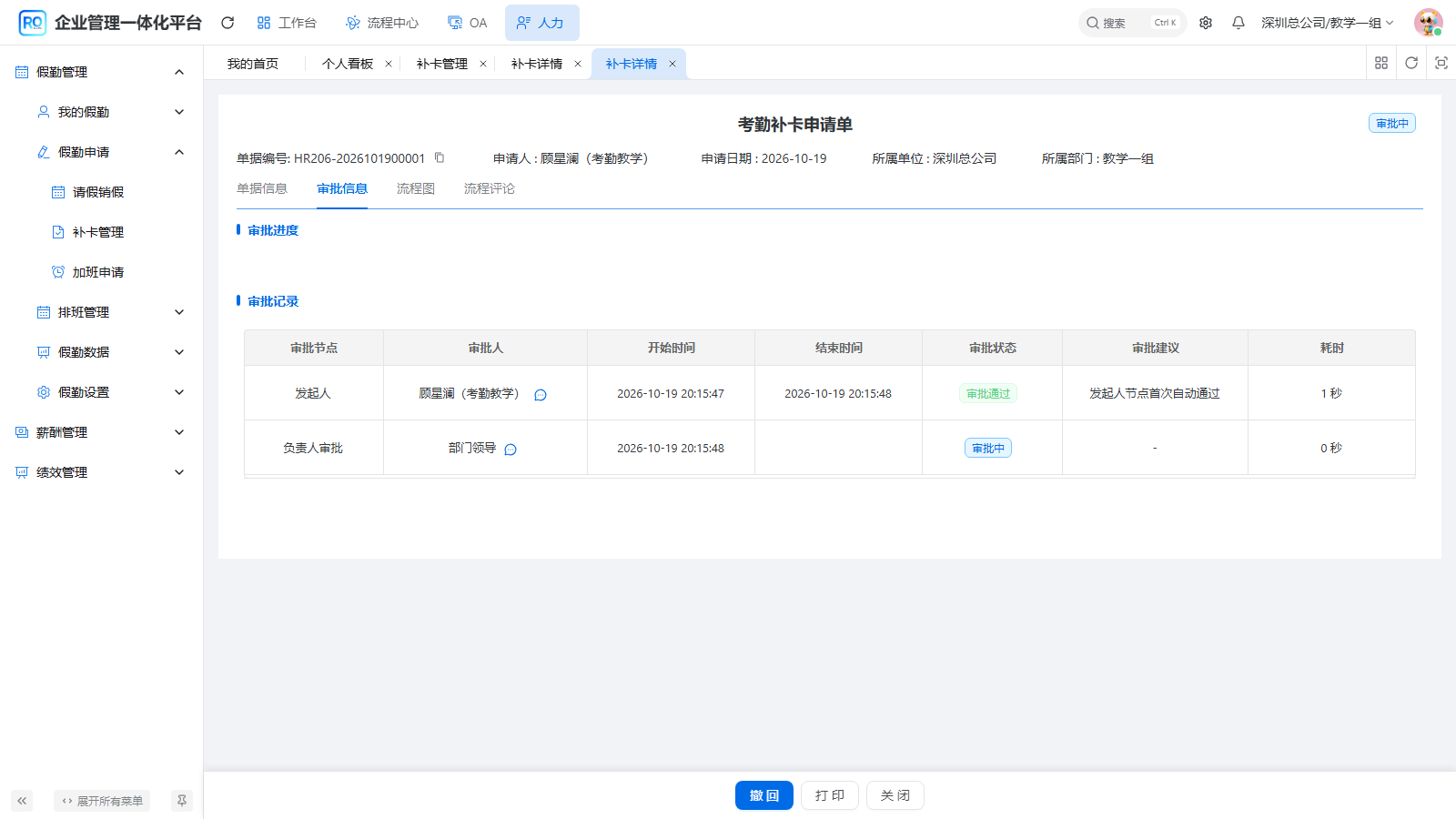Expand the 假勤设置 submenu
This screenshot has height=819, width=1456.
[179, 392]
